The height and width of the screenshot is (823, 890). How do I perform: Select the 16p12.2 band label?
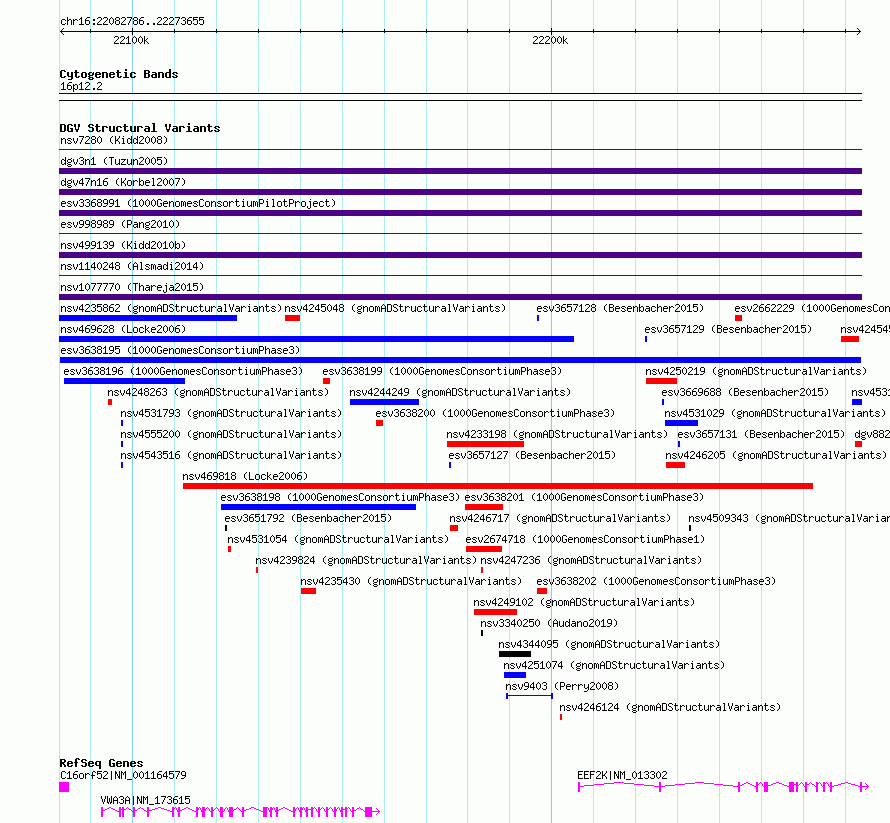[x=81, y=86]
